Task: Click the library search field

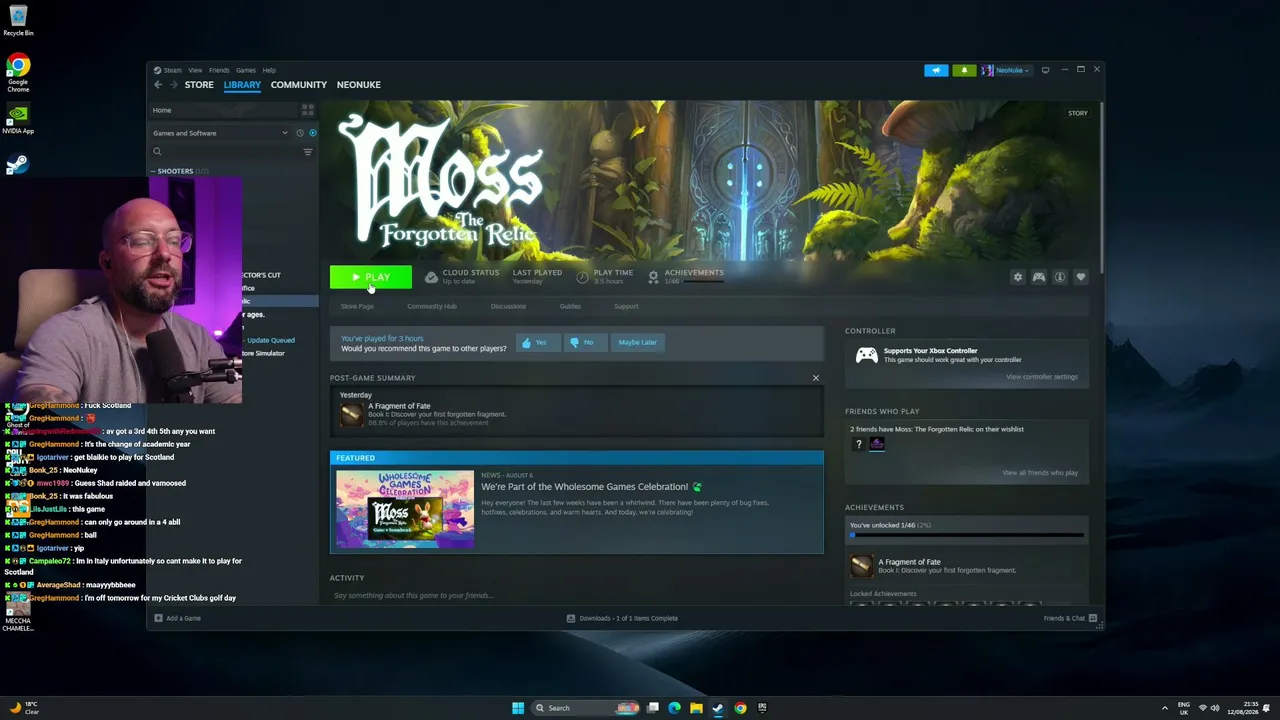Action: pos(226,152)
